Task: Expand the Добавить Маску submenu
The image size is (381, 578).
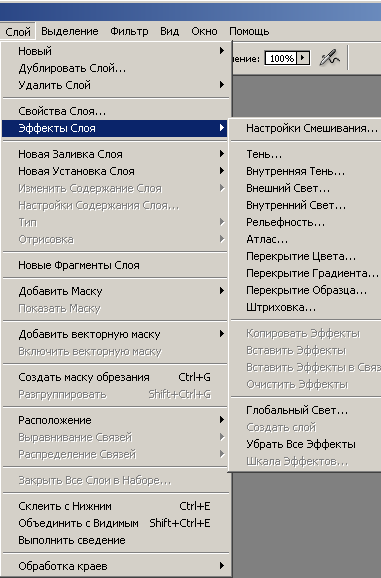Action: [115, 291]
